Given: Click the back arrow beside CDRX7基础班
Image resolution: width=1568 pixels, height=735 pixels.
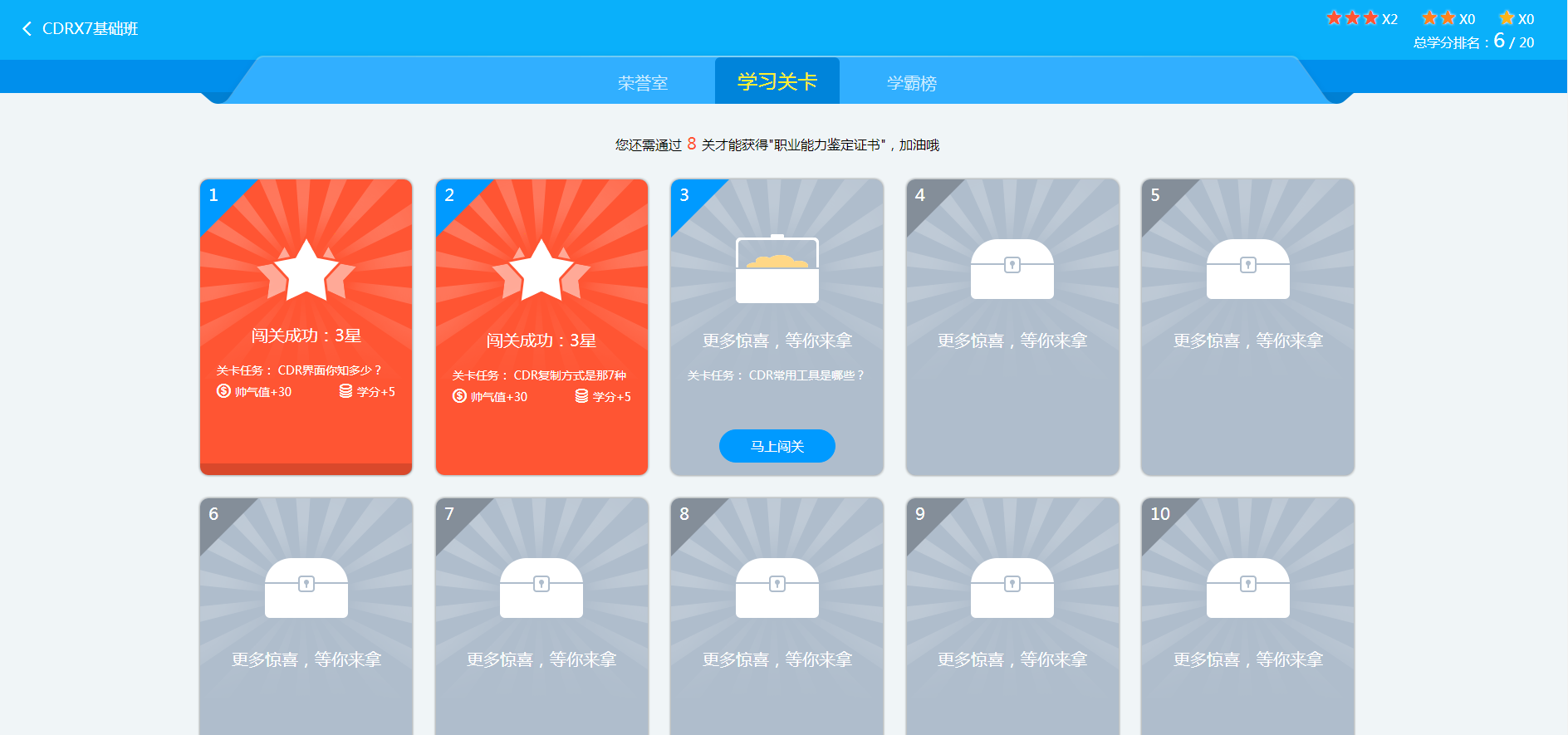Looking at the screenshot, I should pyautogui.click(x=27, y=29).
